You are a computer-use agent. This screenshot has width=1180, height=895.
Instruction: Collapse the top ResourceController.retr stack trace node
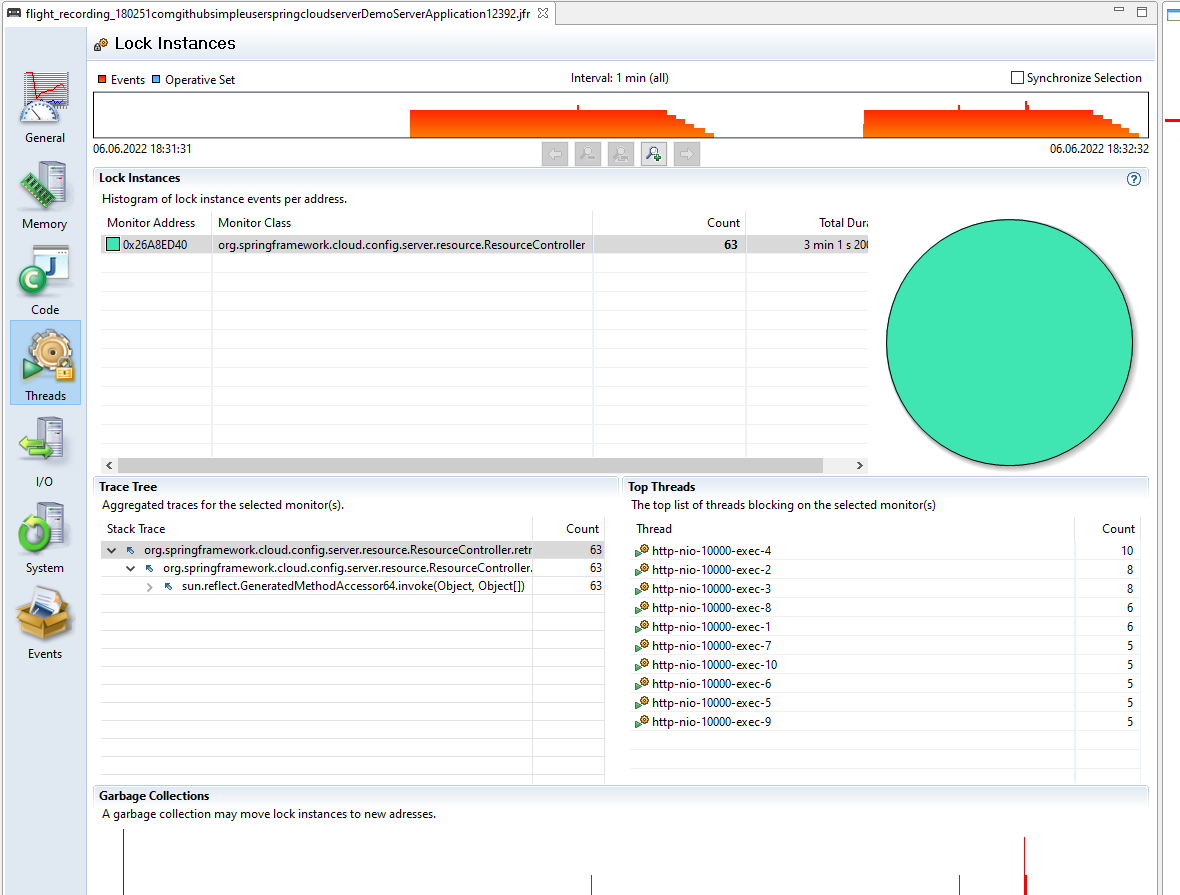tap(111, 550)
